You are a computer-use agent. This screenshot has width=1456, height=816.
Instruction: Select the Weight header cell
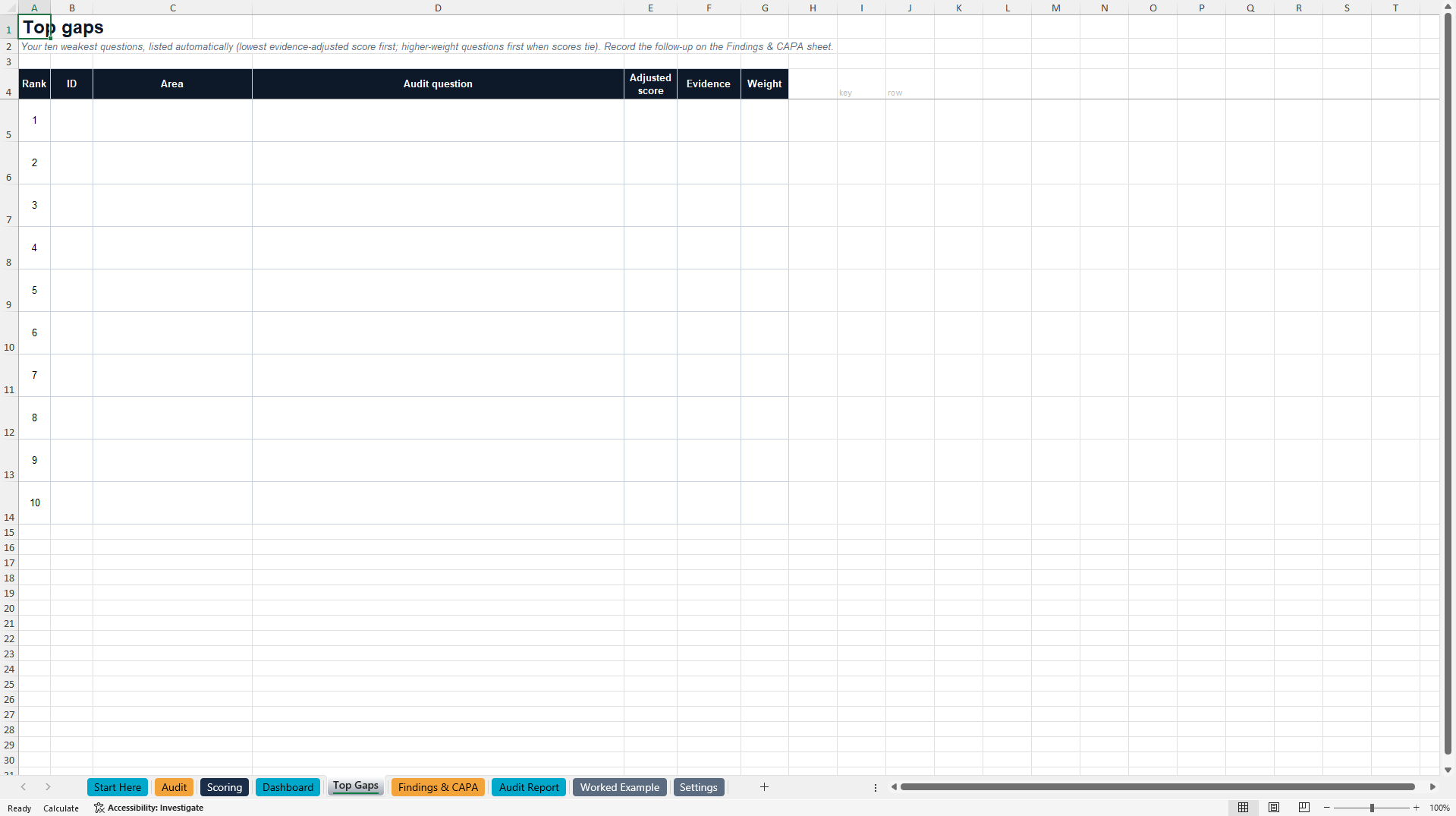764,84
